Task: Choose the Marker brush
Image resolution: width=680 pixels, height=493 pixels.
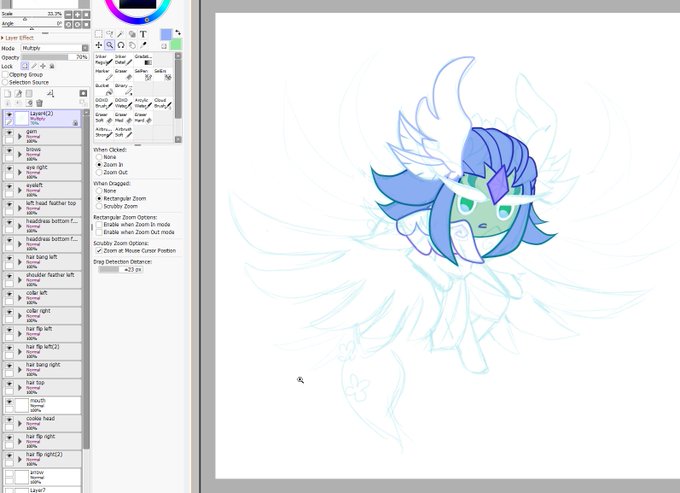Action: [104, 75]
